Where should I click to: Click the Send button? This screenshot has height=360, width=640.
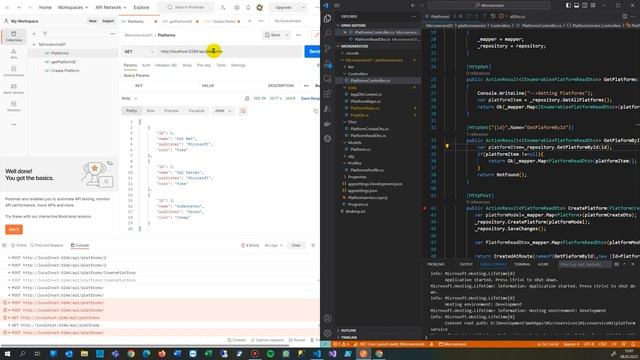click(x=313, y=51)
